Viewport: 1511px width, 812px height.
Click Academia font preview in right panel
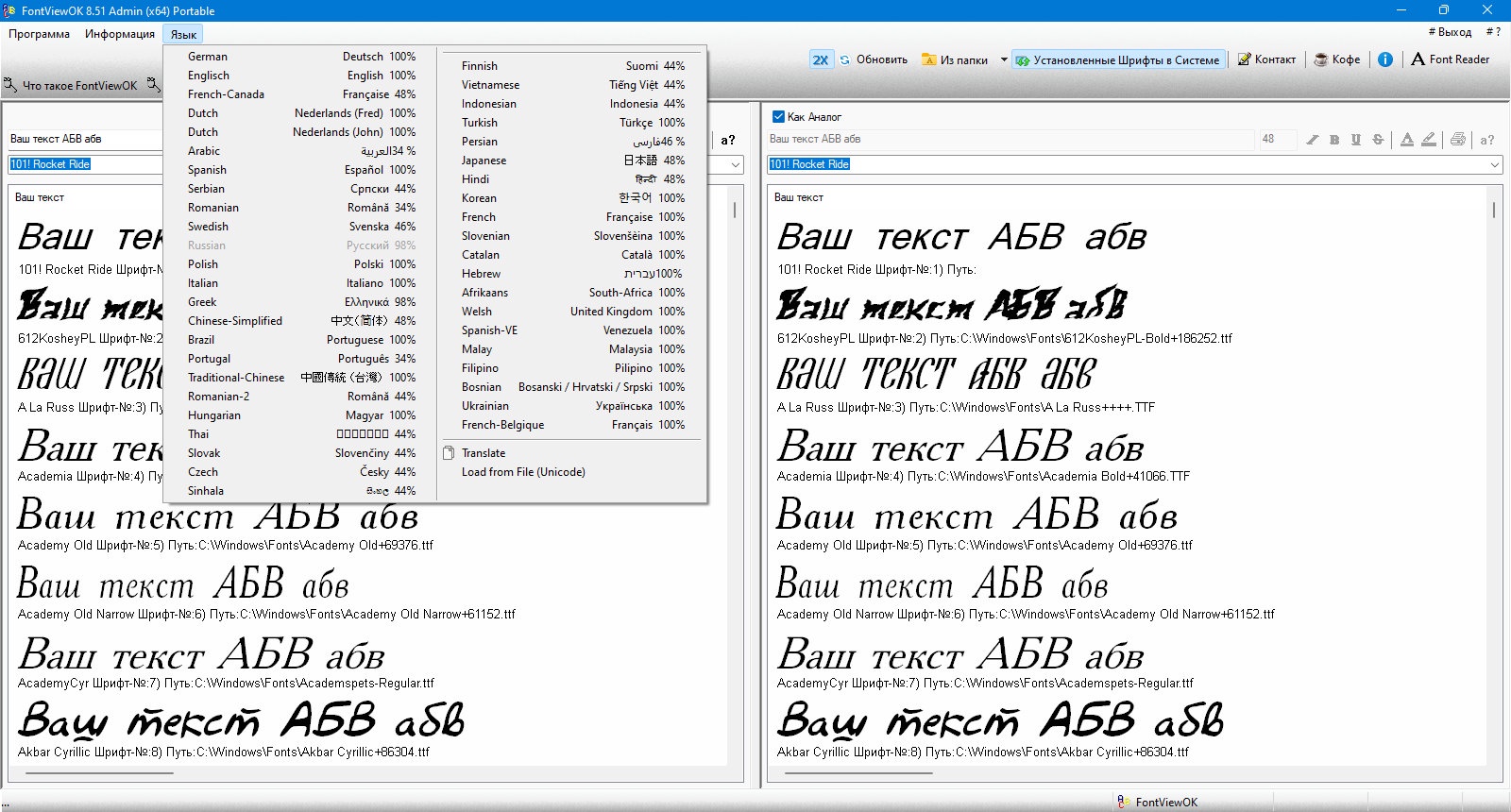960,447
